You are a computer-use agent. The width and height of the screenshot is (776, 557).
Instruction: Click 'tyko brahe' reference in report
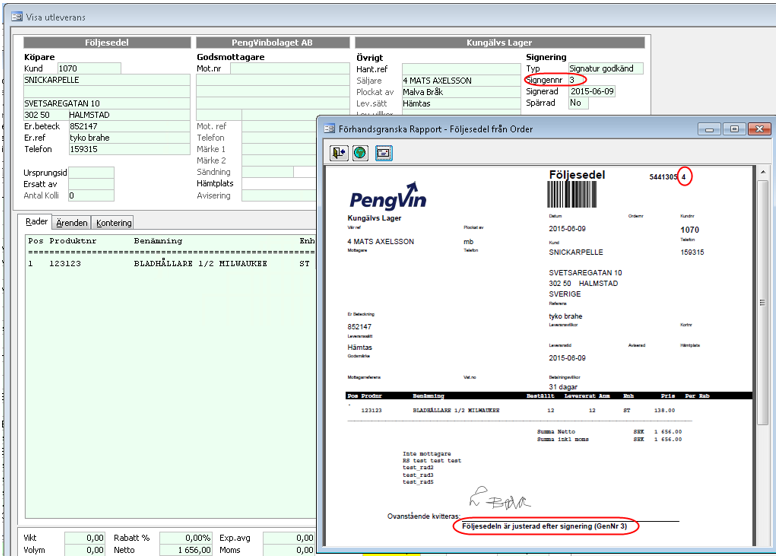click(x=565, y=316)
